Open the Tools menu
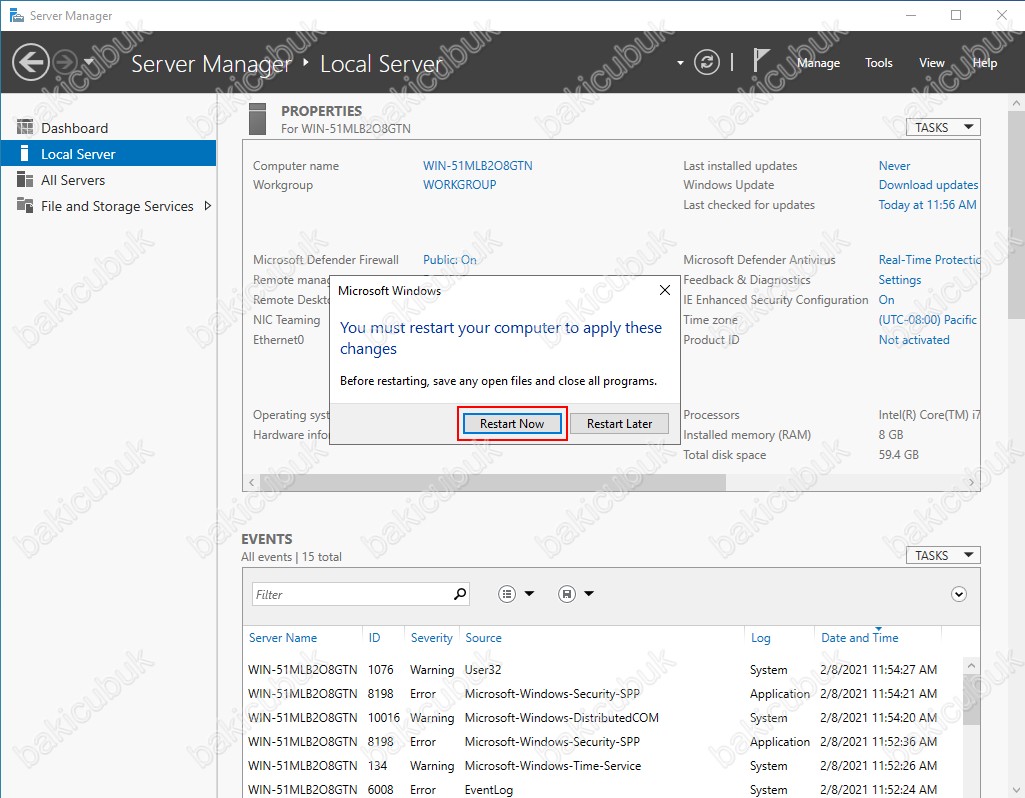Image resolution: width=1025 pixels, height=798 pixels. pos(878,63)
